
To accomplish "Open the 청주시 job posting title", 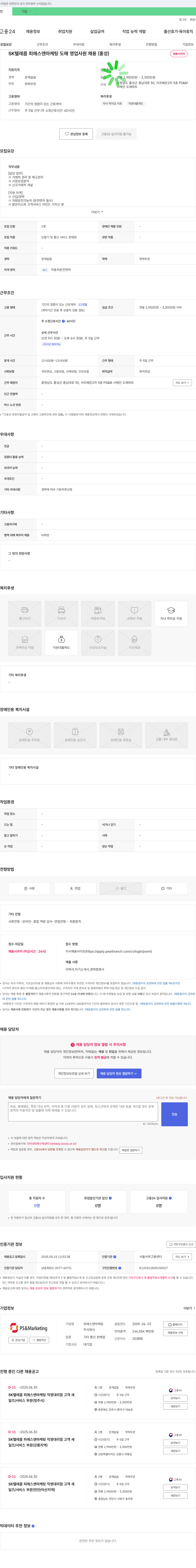I will click(41, 1398).
